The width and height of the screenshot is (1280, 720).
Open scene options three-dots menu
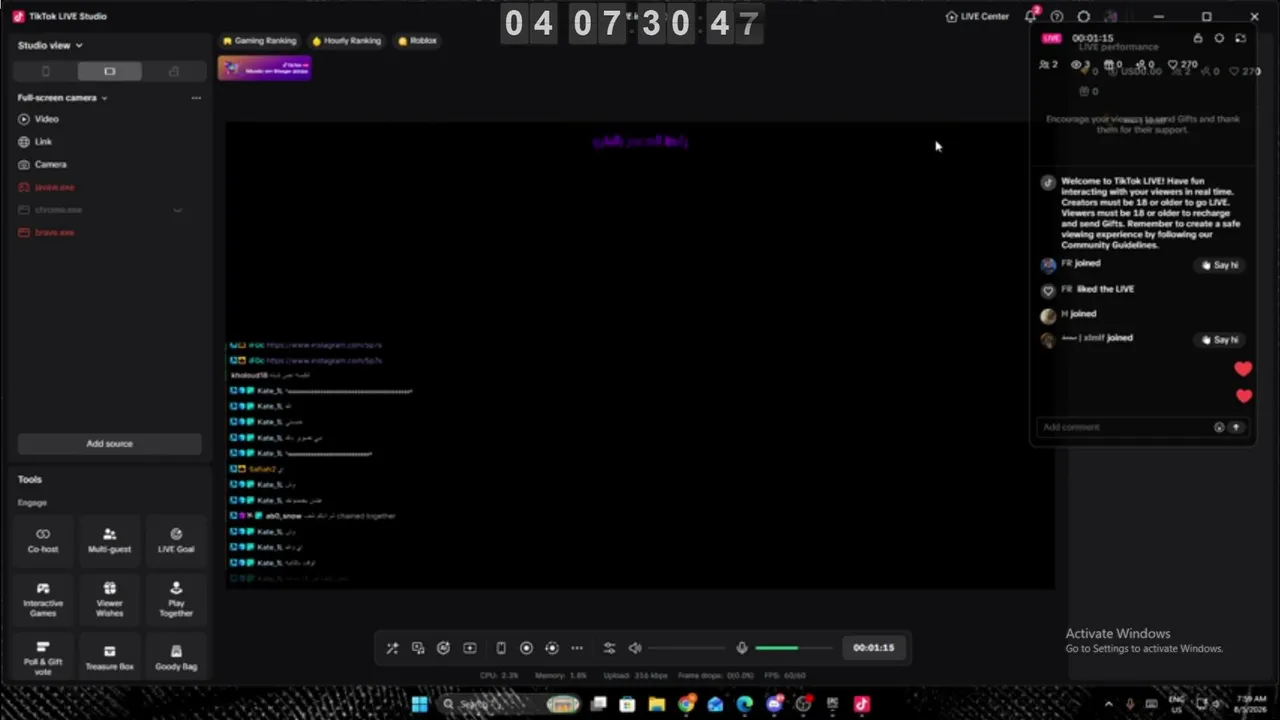(196, 98)
